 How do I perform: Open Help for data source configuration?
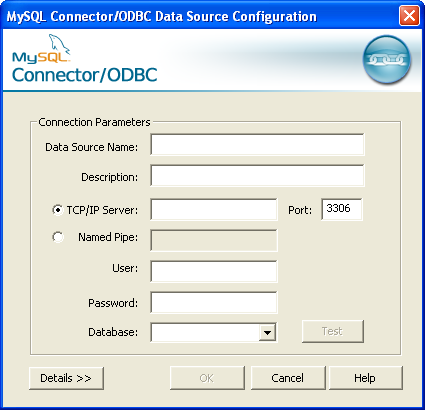point(366,378)
